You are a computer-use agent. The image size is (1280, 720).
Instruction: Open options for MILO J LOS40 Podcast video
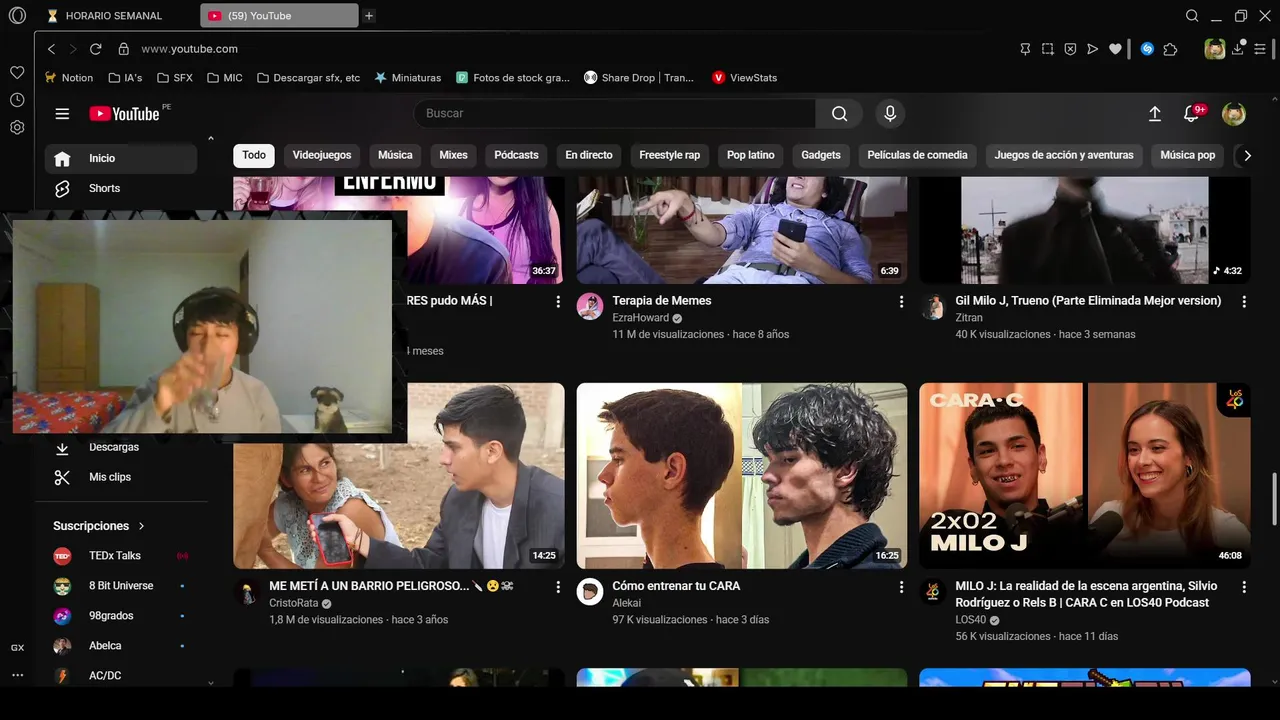tap(1244, 587)
